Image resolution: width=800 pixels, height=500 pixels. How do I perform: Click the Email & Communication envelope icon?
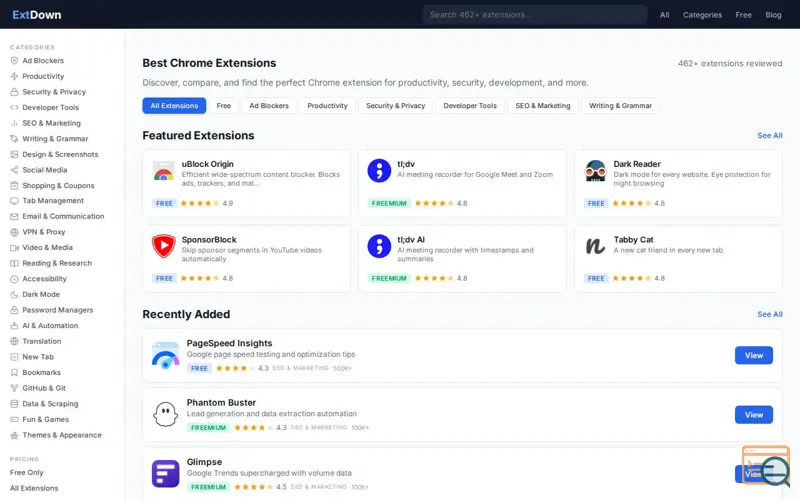[x=14, y=216]
